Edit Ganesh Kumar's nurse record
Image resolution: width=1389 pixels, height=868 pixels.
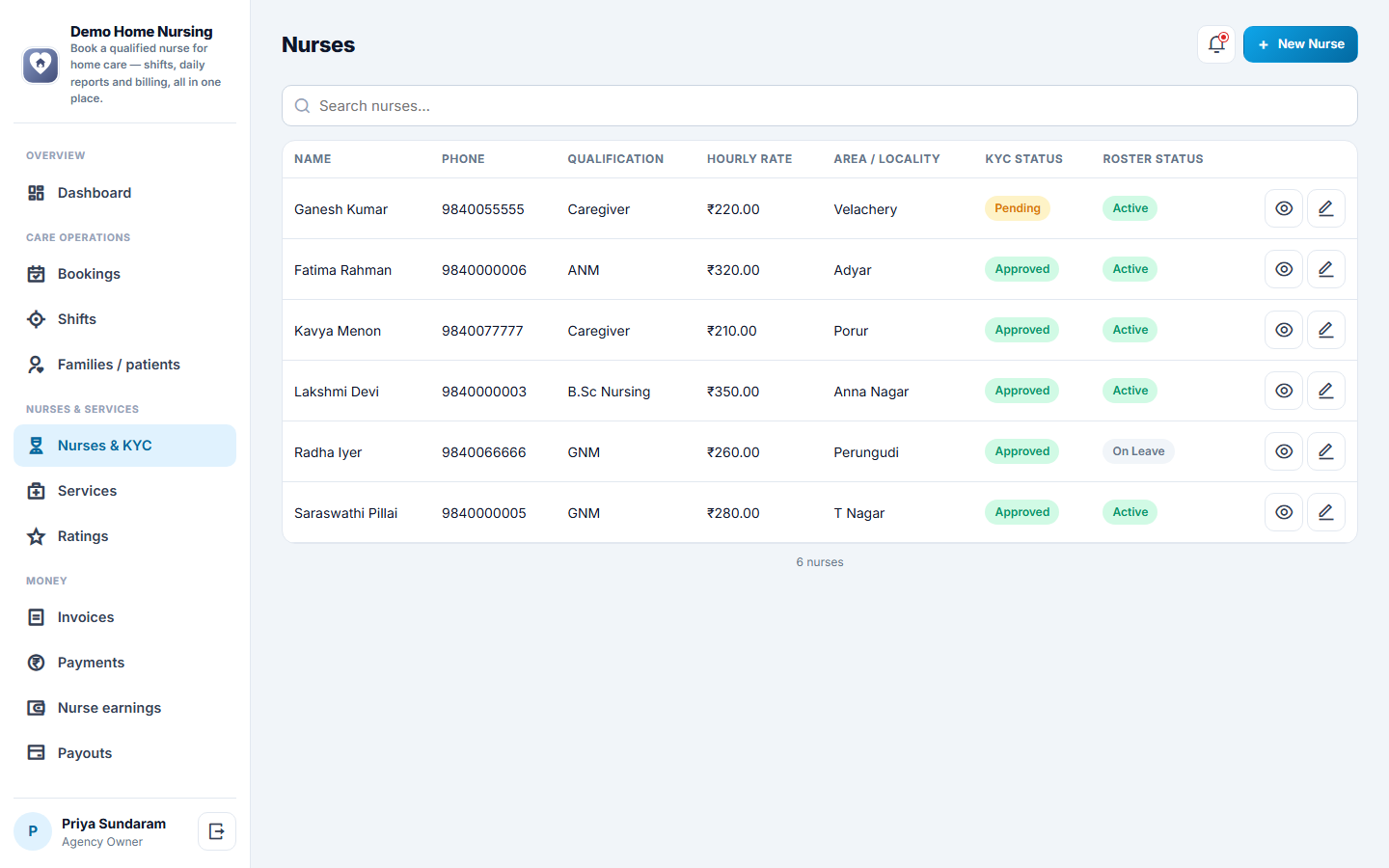click(1326, 208)
